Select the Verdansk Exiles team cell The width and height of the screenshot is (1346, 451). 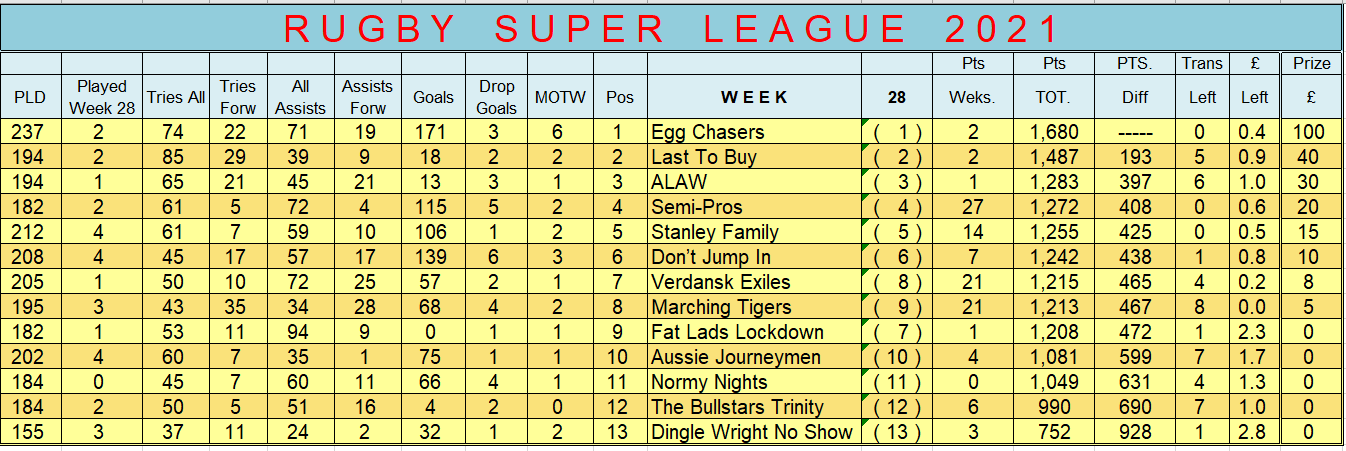[x=754, y=282]
